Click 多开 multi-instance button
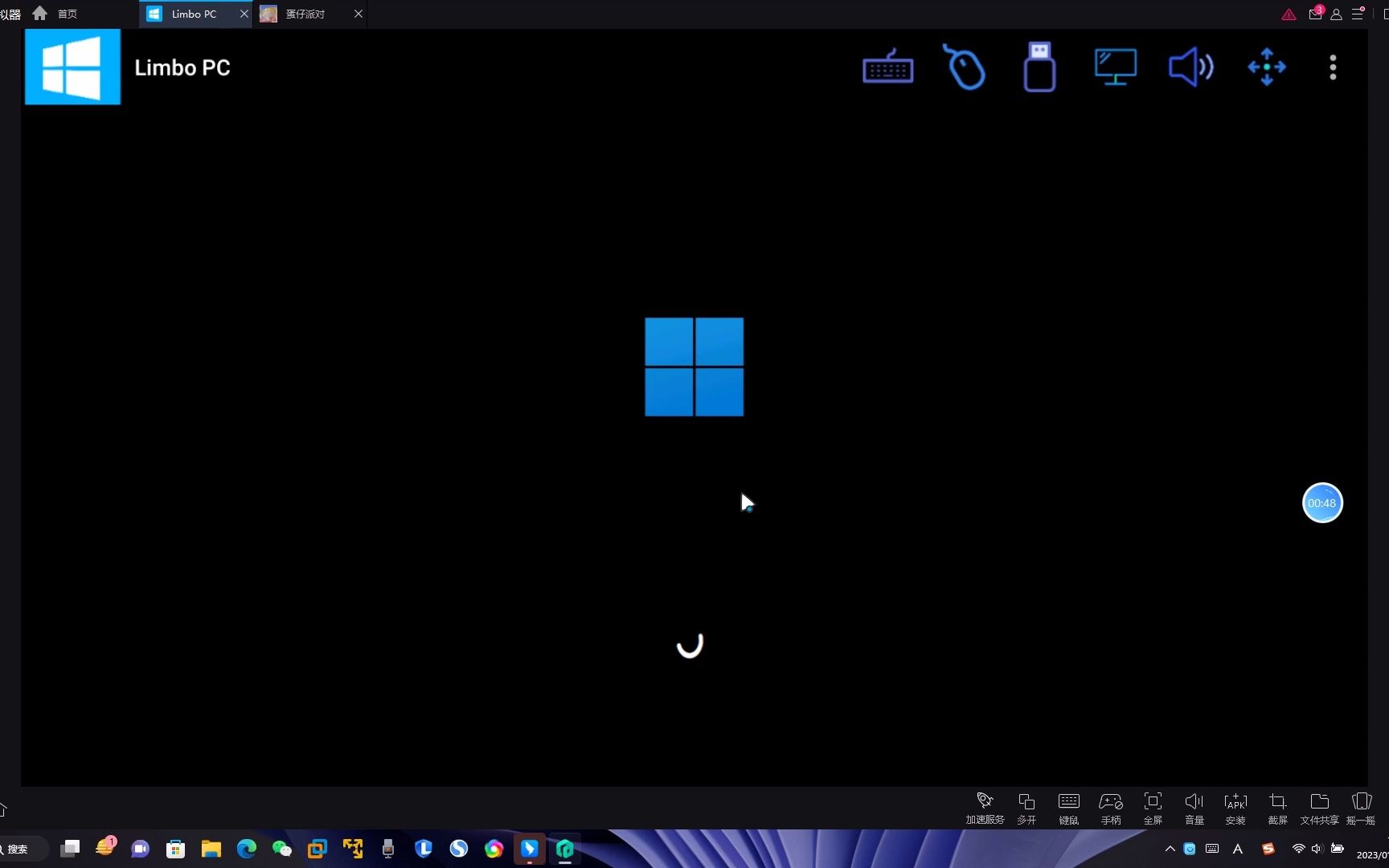The height and width of the screenshot is (868, 1389). click(x=1026, y=809)
